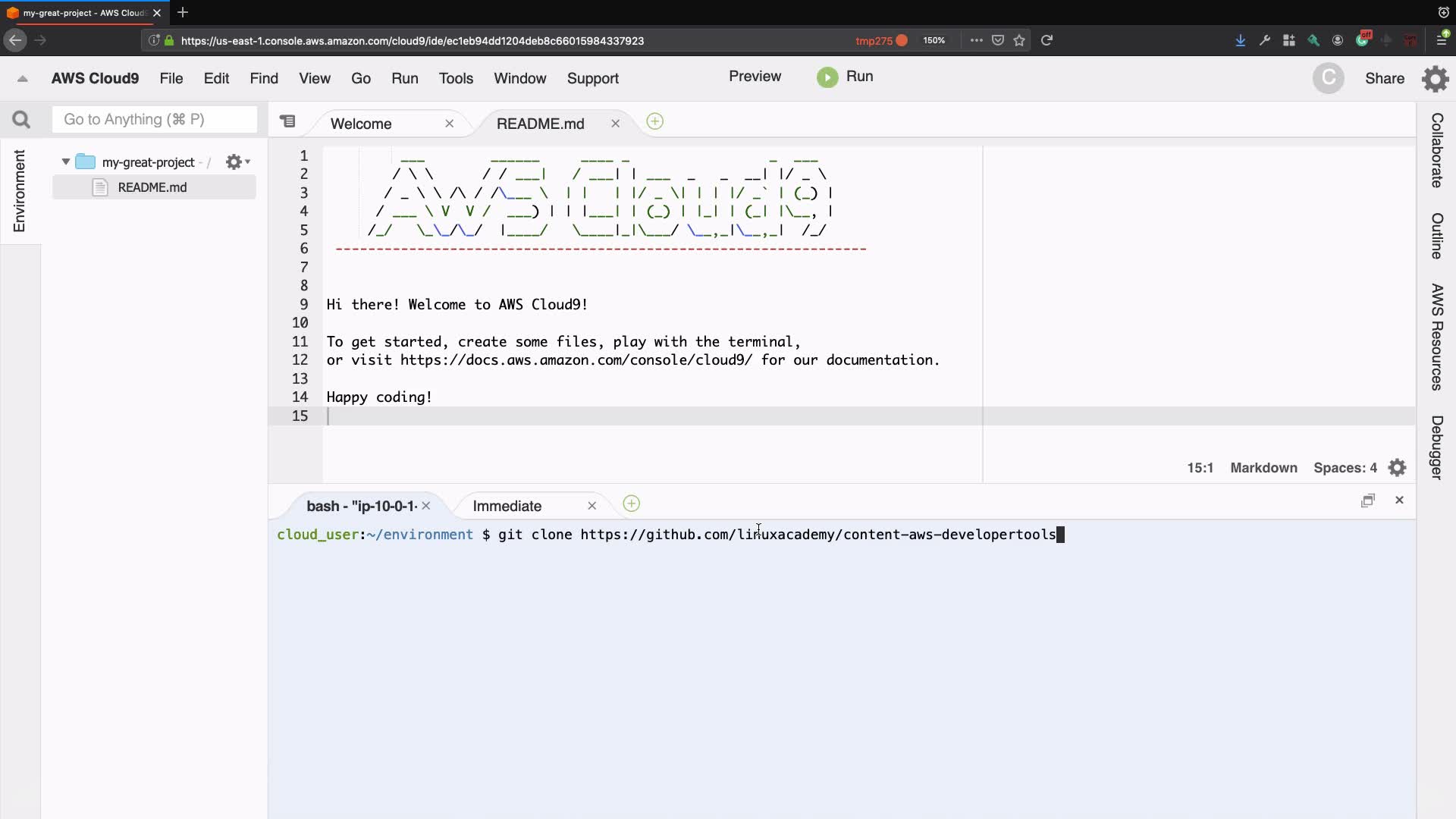Toggle the Environment side panel
This screenshot has width=1456, height=819.
[x=19, y=191]
